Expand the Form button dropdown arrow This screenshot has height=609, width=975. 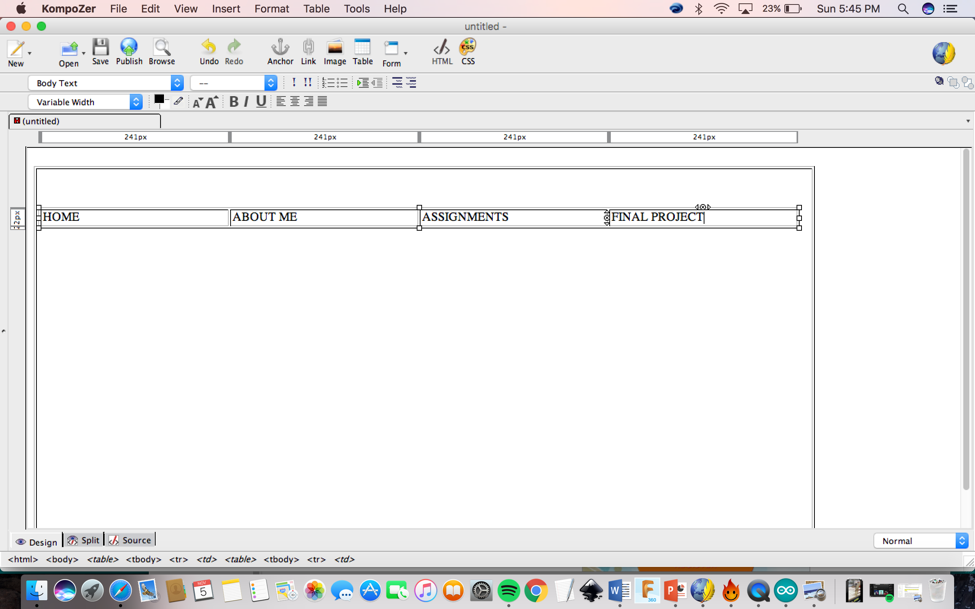pos(405,53)
